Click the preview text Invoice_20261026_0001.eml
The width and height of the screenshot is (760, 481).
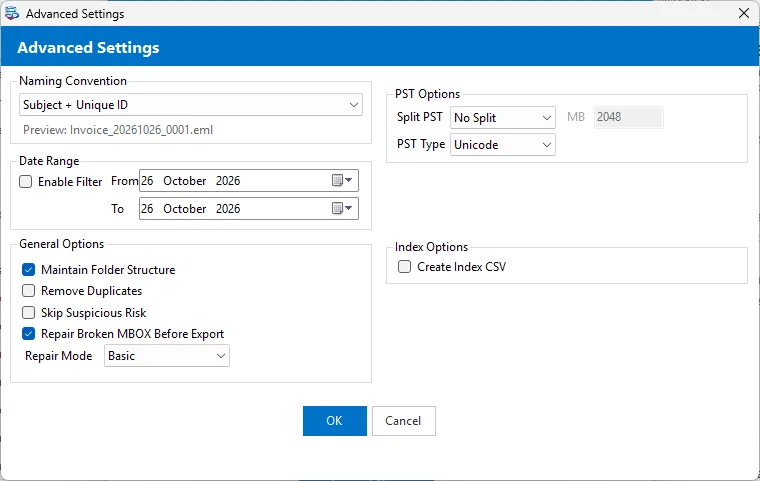click(x=142, y=130)
